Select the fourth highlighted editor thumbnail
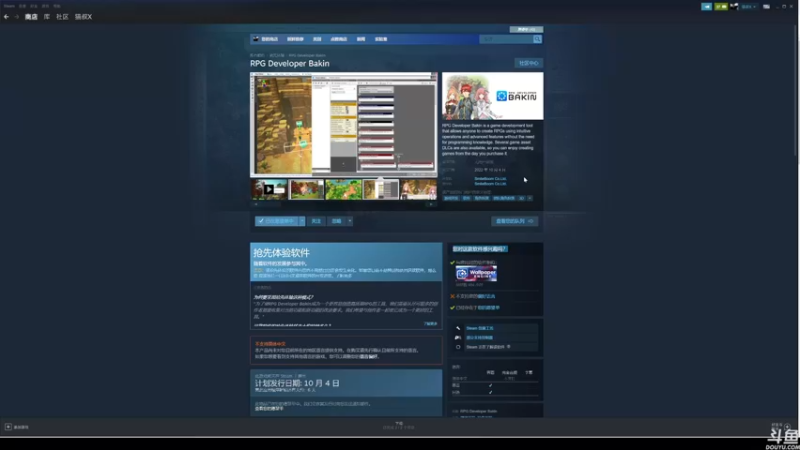This screenshot has height=450, width=800. coord(381,189)
